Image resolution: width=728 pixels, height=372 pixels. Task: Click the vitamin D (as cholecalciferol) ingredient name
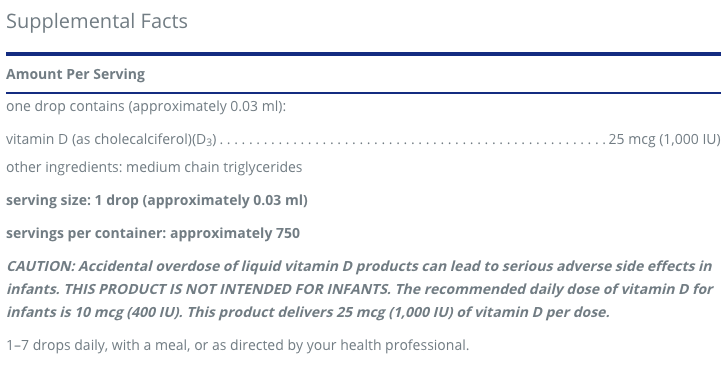pos(111,139)
